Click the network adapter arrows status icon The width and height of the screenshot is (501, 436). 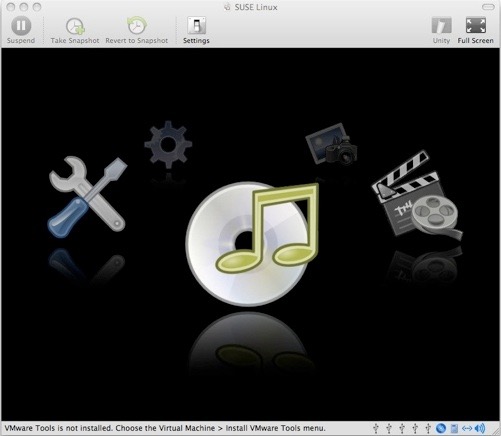[467, 428]
